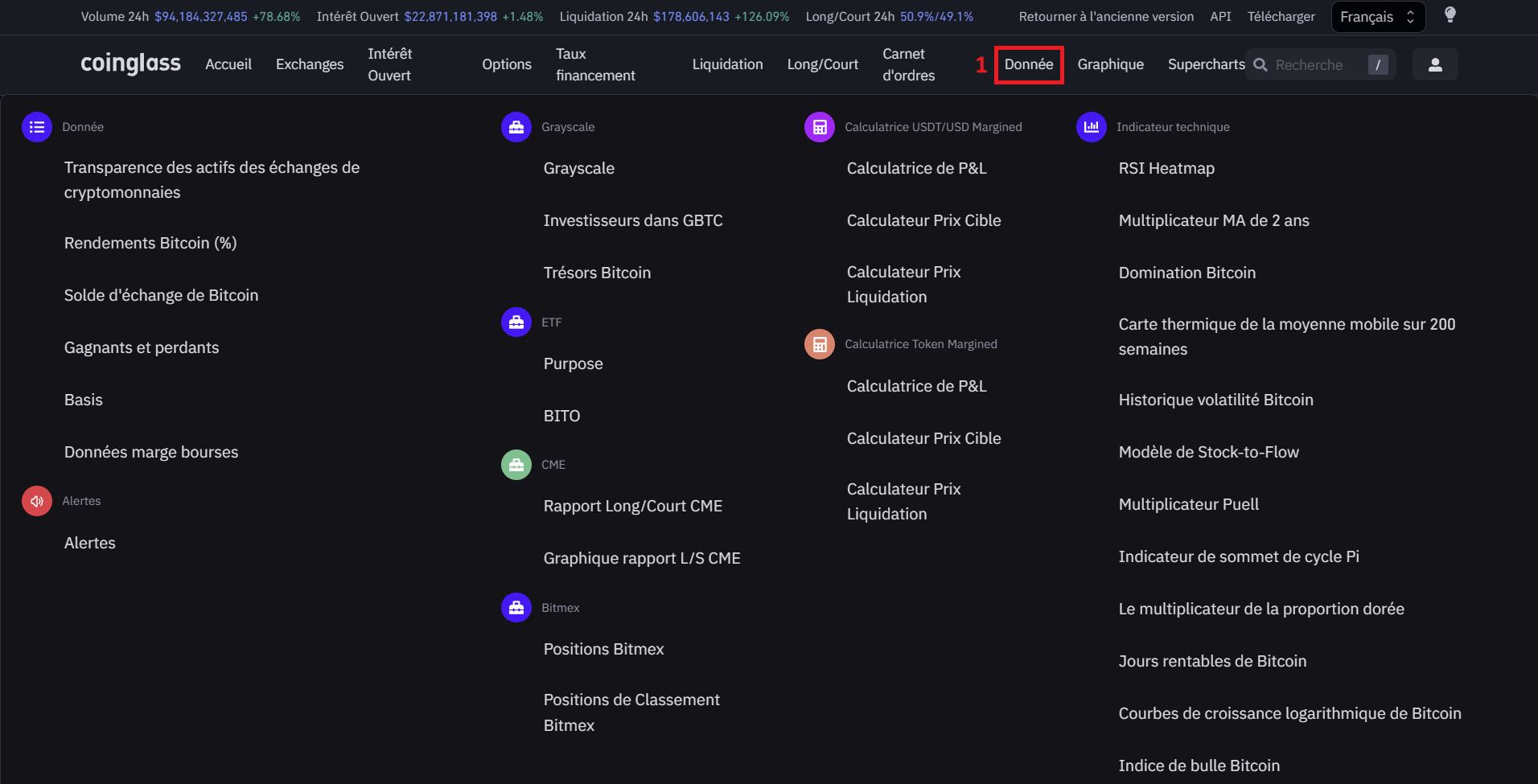The image size is (1538, 784).
Task: Click the lightbulb theme icon
Action: [1450, 15]
